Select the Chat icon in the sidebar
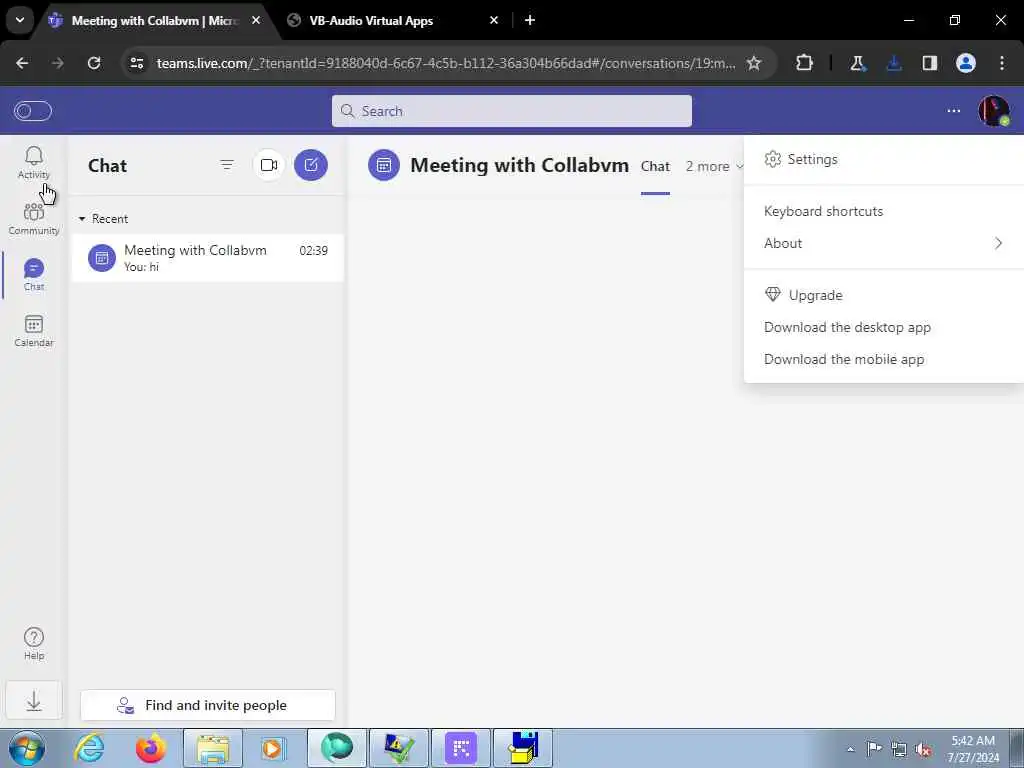Image resolution: width=1024 pixels, height=768 pixels. tap(33, 274)
